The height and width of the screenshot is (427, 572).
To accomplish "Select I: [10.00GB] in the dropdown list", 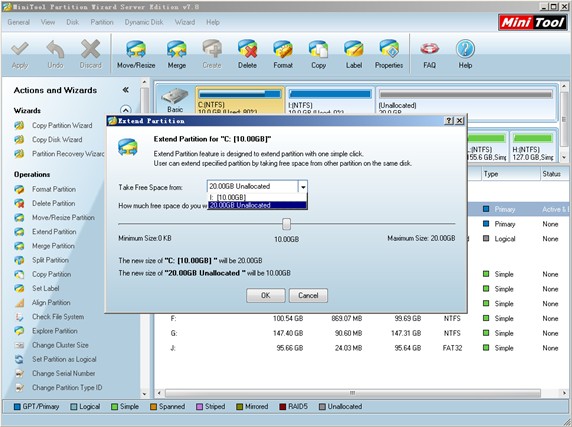I will [x=257, y=197].
